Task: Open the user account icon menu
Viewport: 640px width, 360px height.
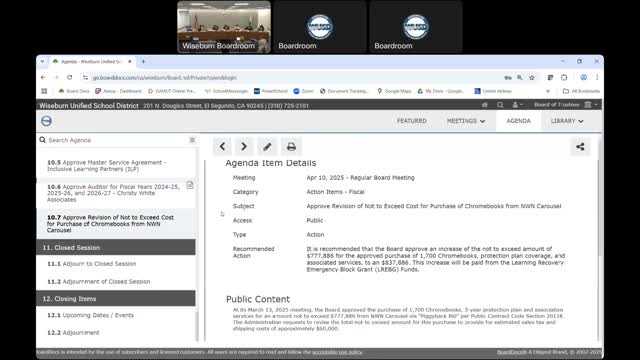Action: coord(517,105)
